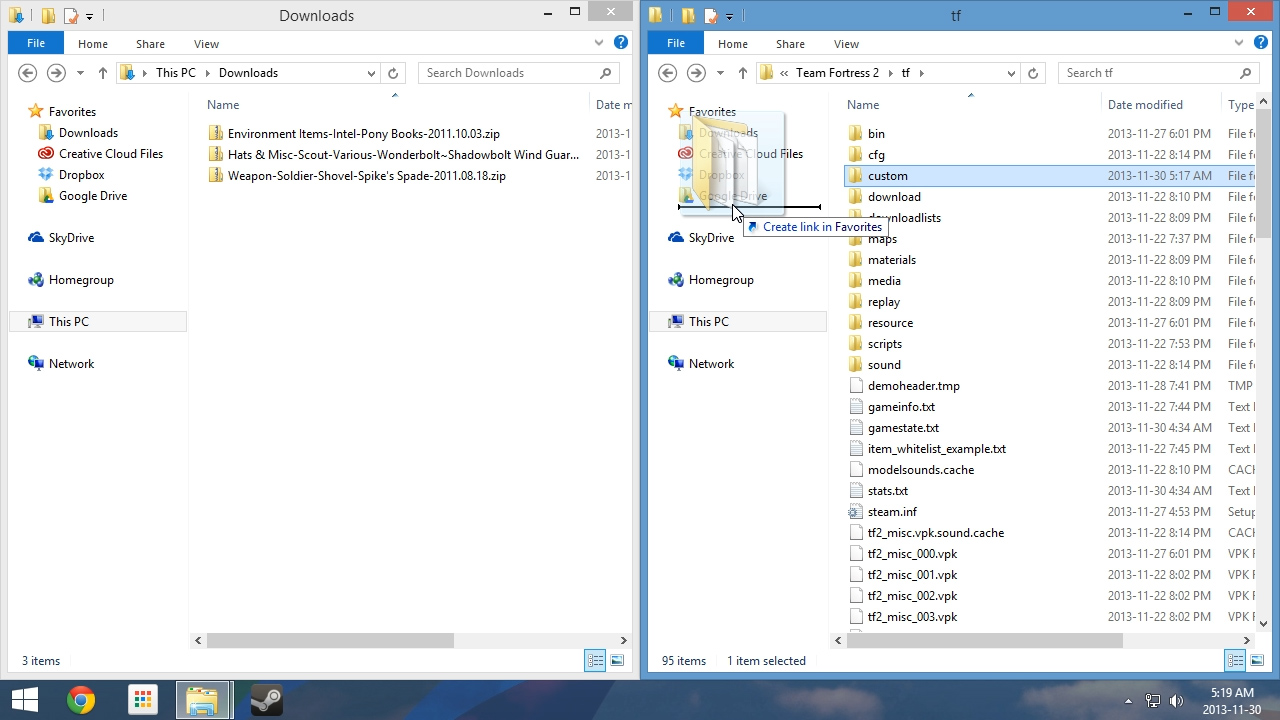Screen dimensions: 1280x720
Task: Open the taskbar clock and date
Action: (x=1231, y=701)
